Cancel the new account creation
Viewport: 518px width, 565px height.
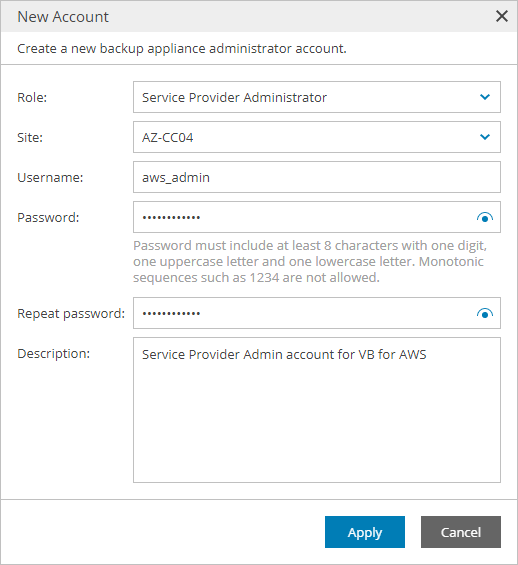tap(461, 532)
